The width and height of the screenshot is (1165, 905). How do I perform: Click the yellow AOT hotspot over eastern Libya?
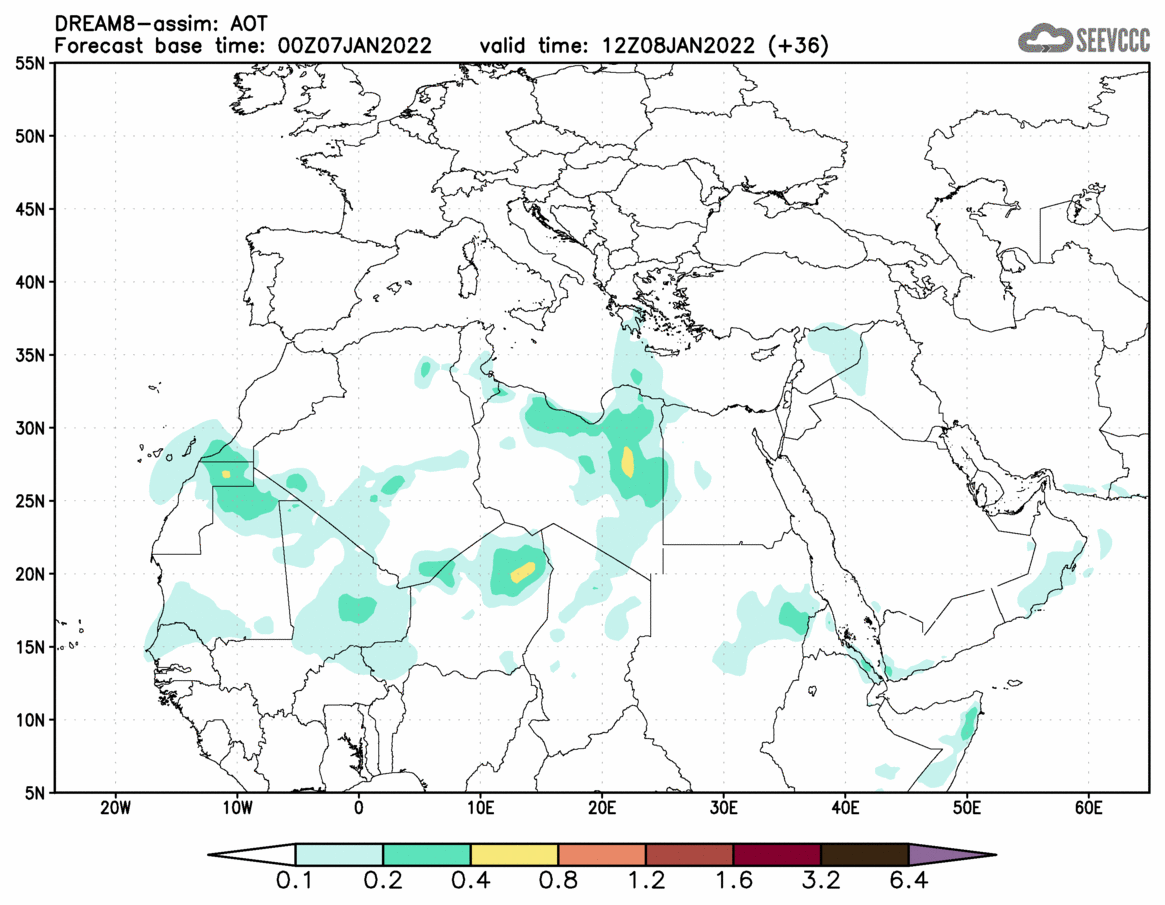pyautogui.click(x=628, y=461)
